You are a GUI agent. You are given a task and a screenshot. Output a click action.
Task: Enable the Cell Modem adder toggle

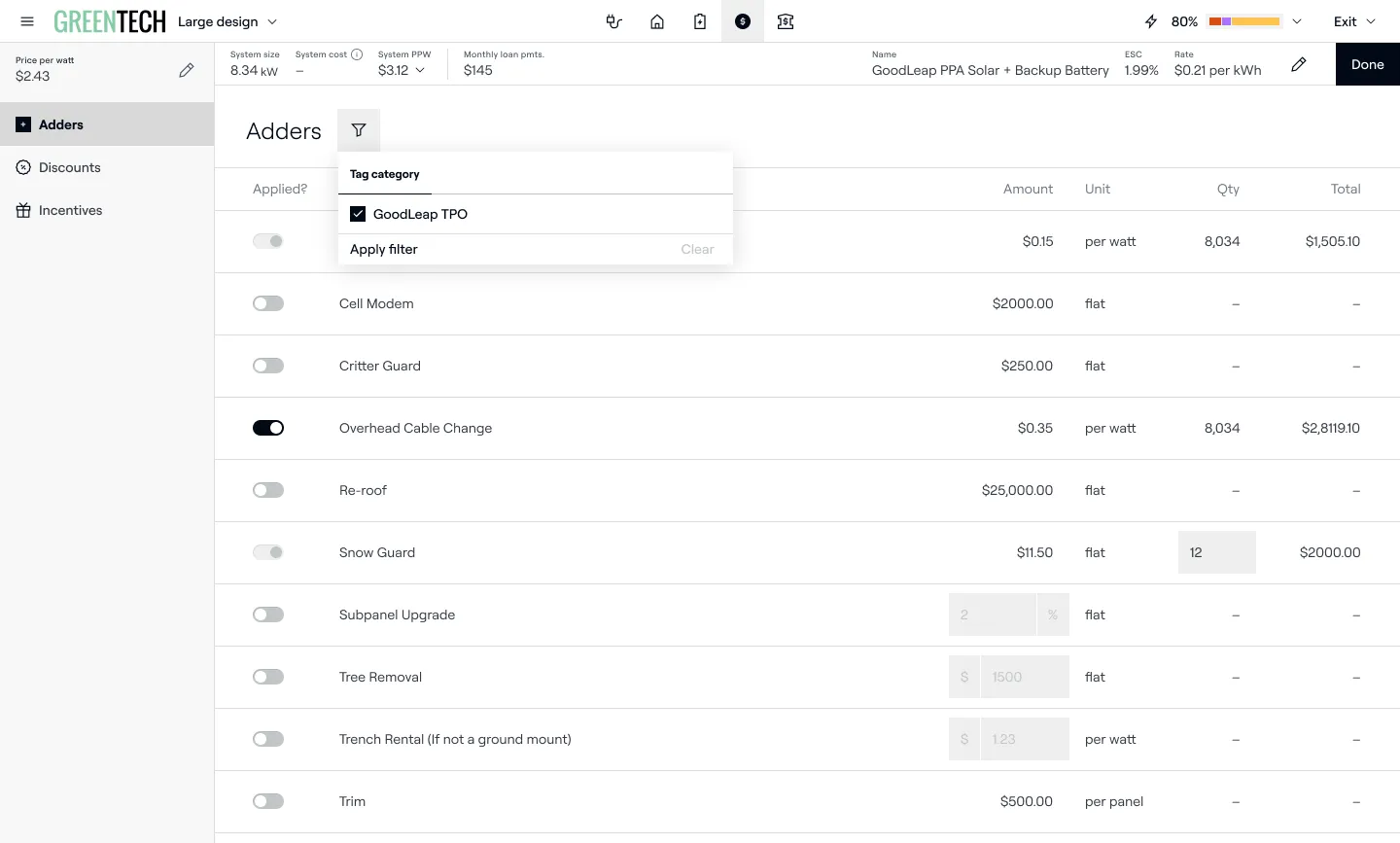tap(268, 303)
